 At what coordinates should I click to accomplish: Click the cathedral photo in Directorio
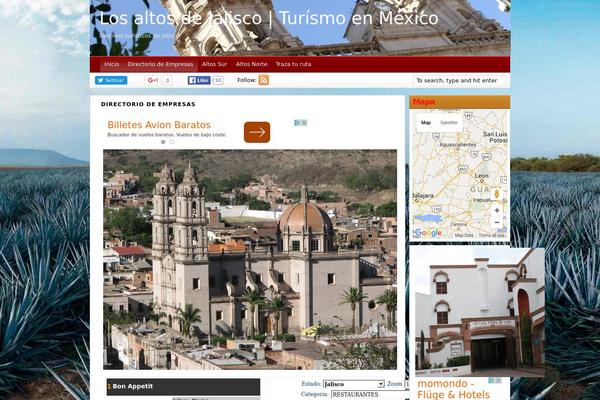[x=250, y=260]
